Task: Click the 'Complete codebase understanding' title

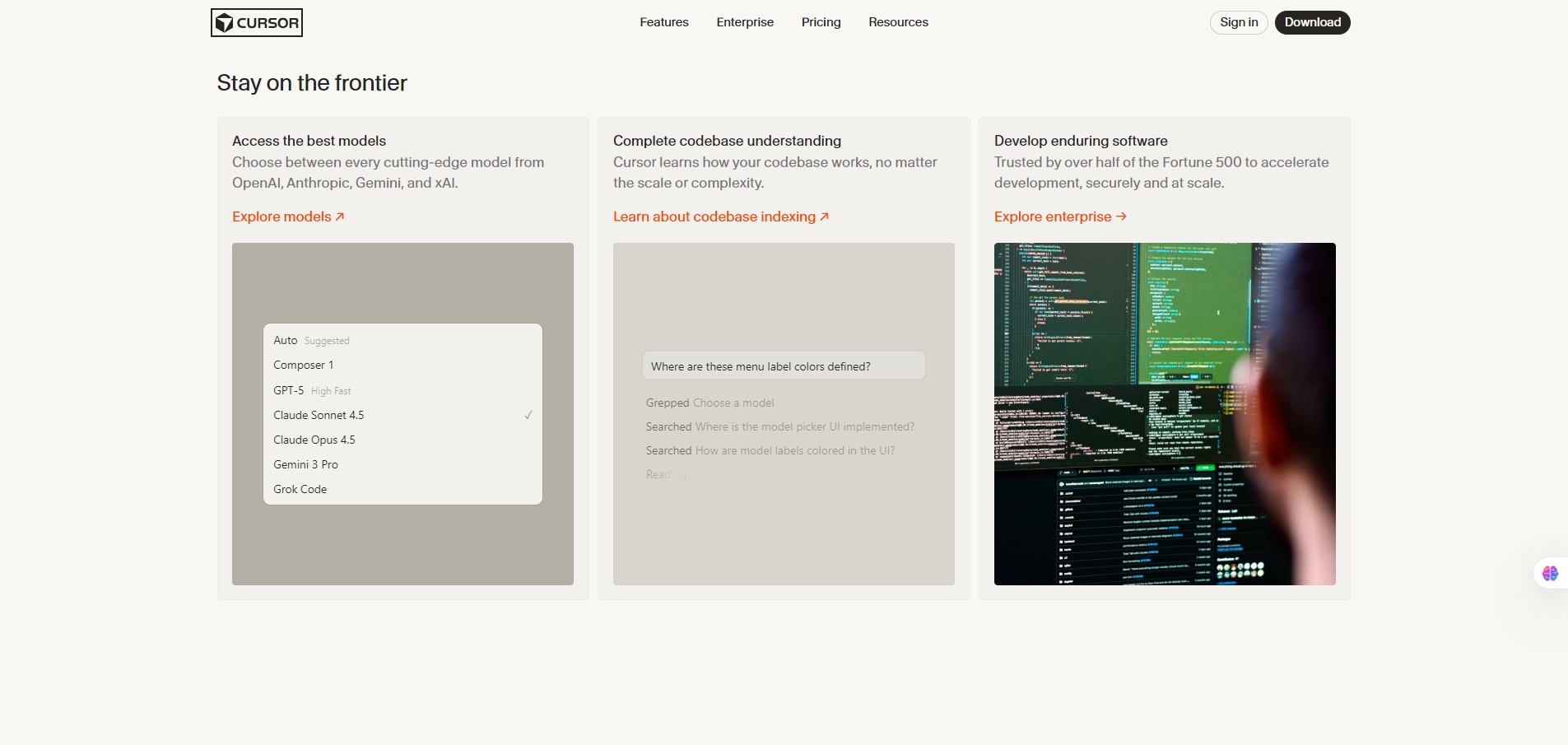Action: (x=727, y=141)
